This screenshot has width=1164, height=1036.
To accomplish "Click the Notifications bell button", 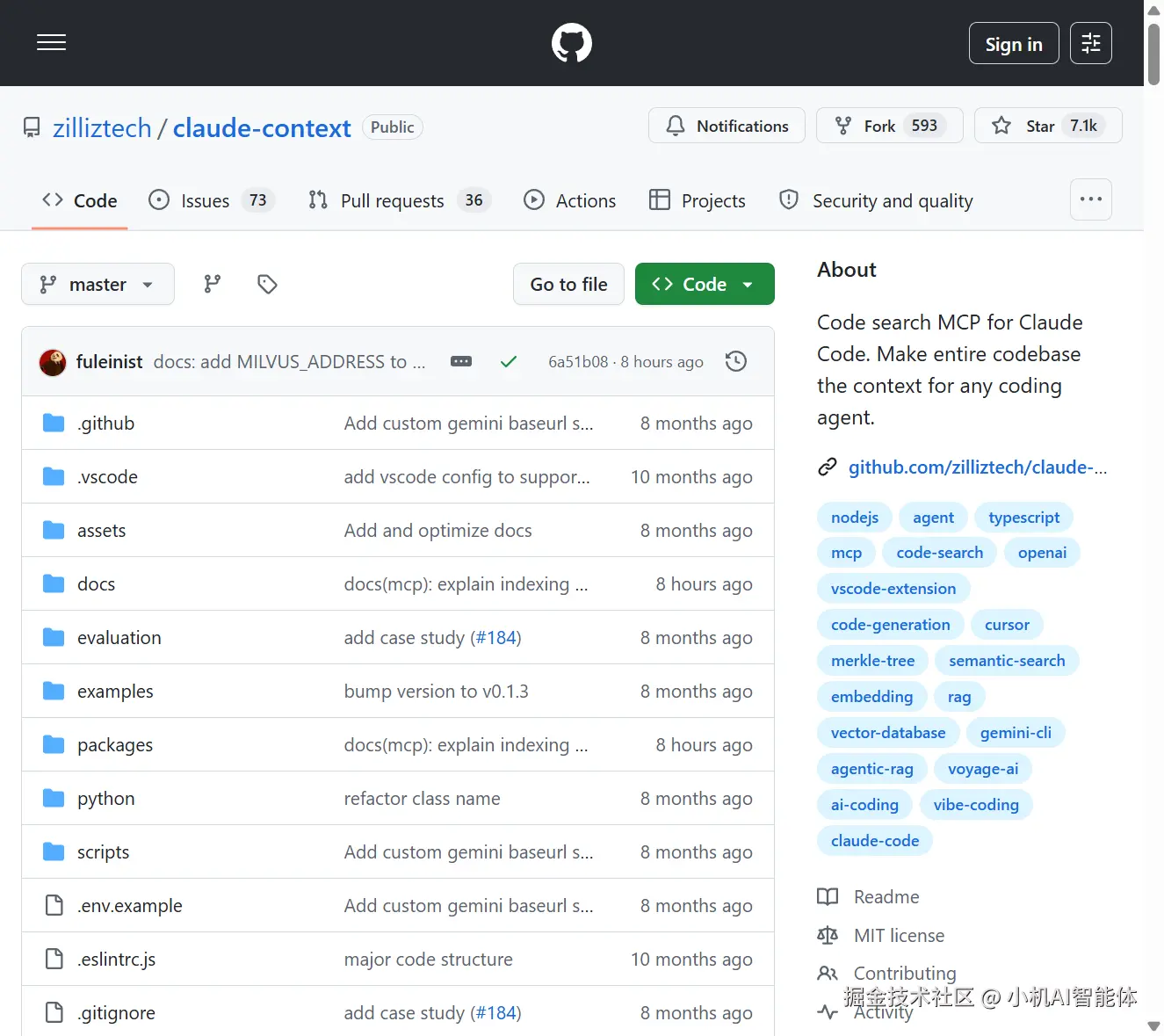I will tap(727, 126).
